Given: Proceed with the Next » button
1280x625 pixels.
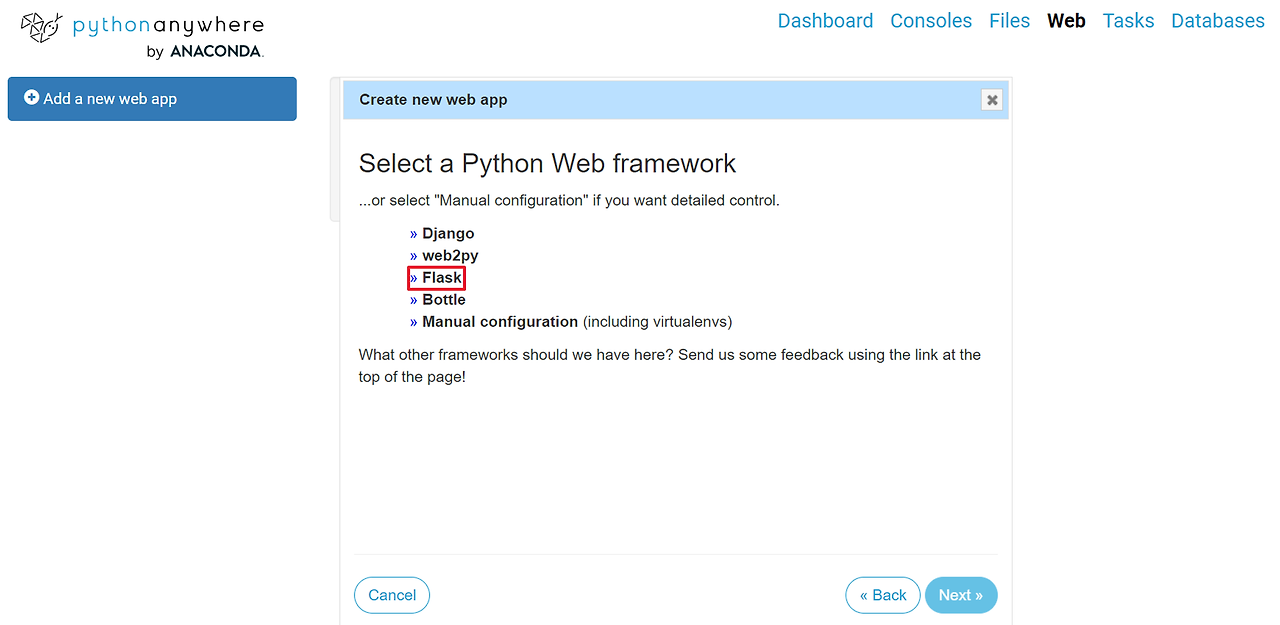Looking at the screenshot, I should (x=961, y=595).
